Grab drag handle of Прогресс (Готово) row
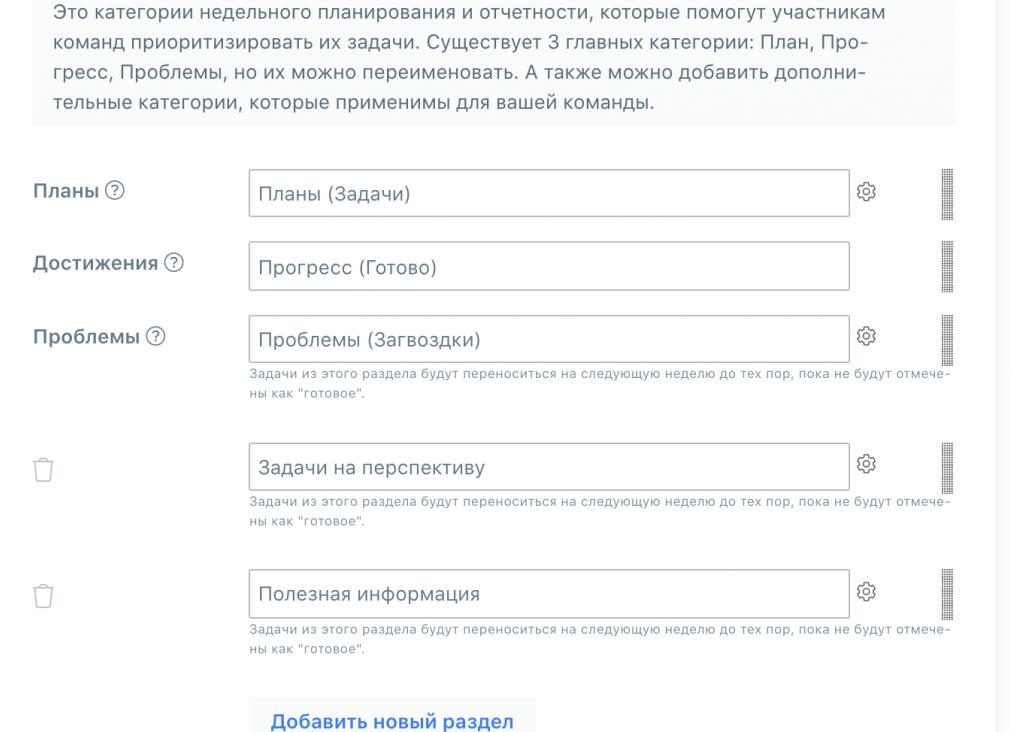 click(x=947, y=267)
